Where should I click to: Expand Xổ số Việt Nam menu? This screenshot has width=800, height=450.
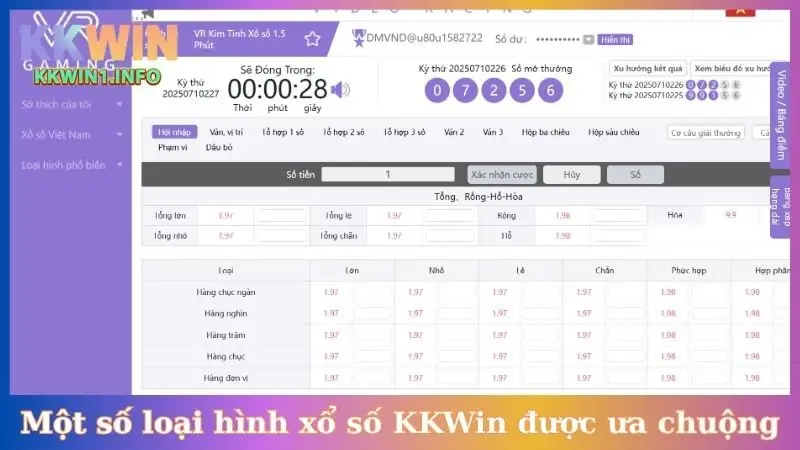click(70, 135)
